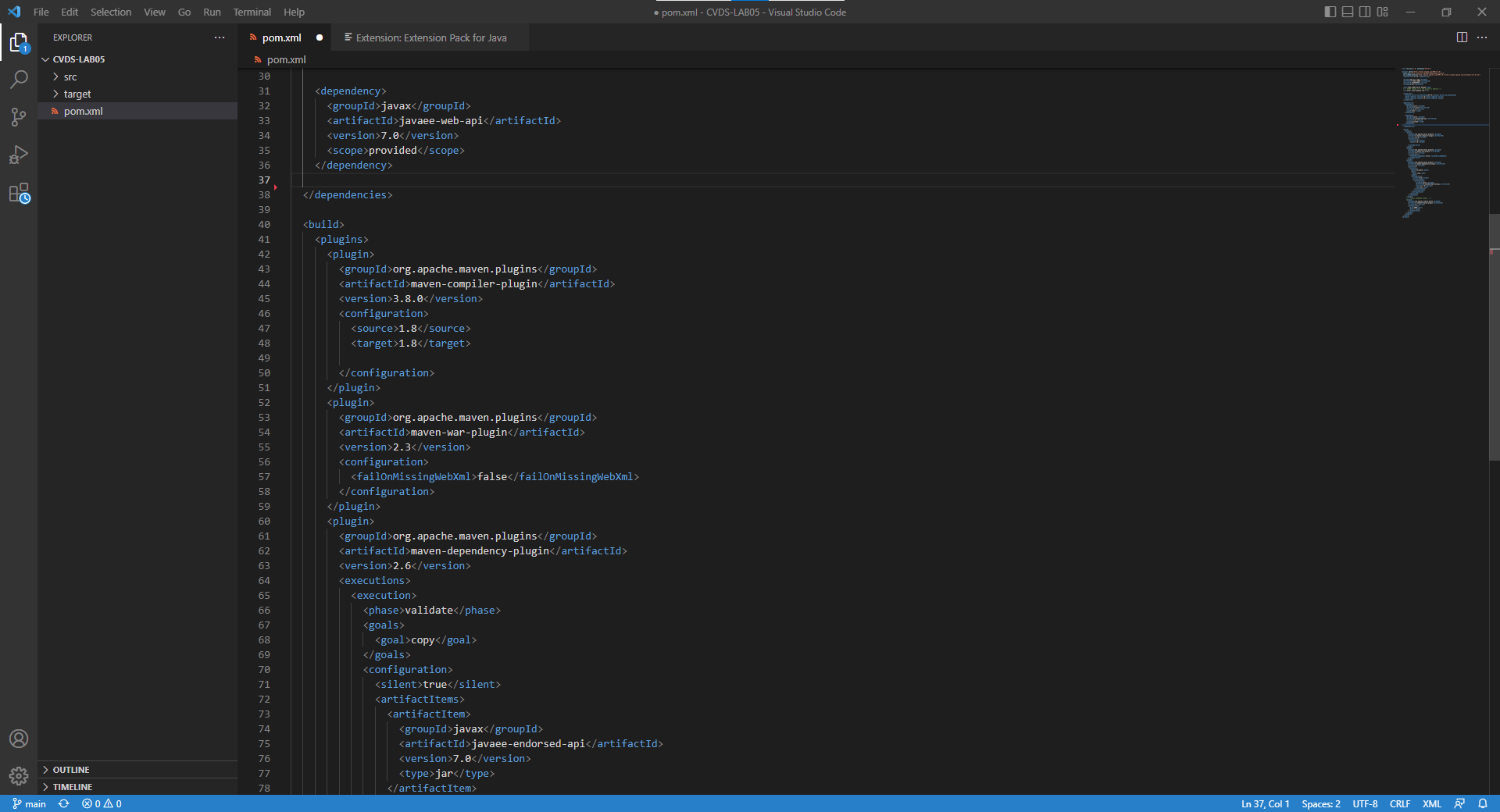
Task: Change encoding via UTF-8
Action: click(1365, 803)
